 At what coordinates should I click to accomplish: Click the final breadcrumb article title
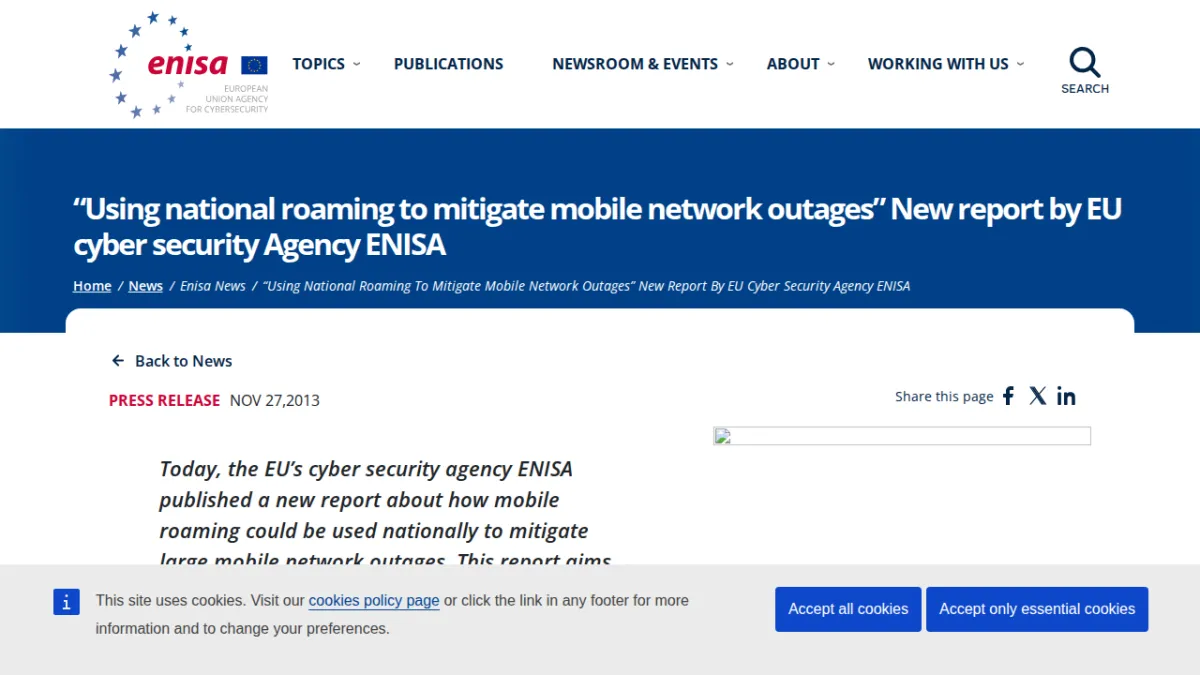click(x=587, y=286)
